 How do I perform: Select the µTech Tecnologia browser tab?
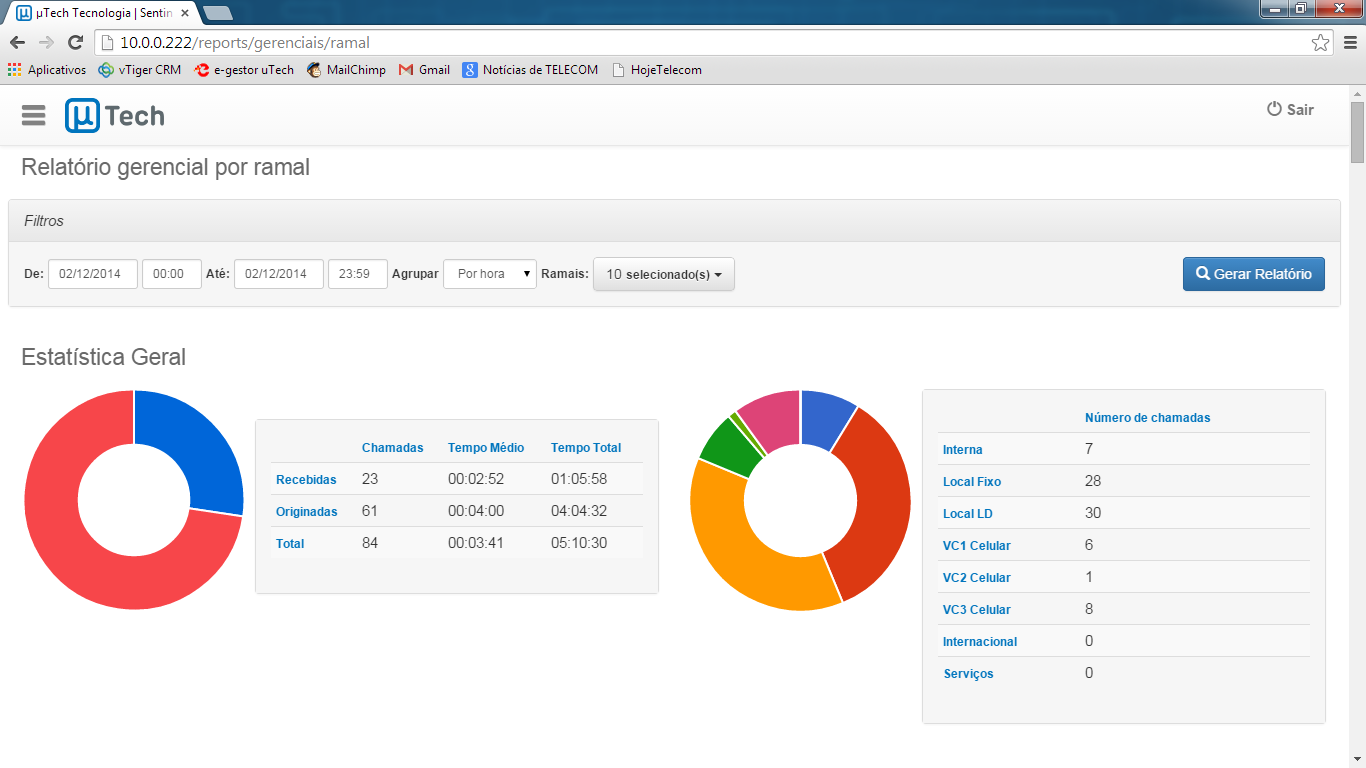point(102,13)
